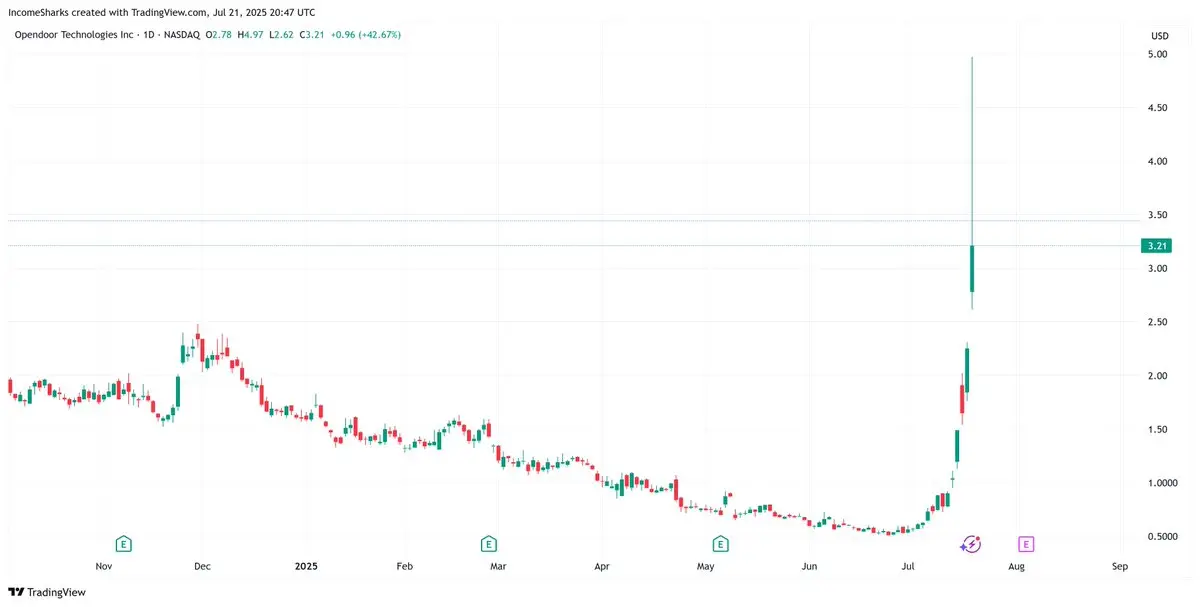Click the Aug date axis label

pos(1016,566)
